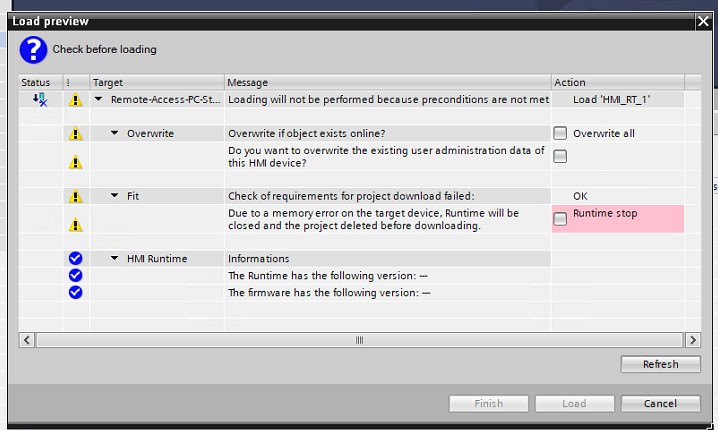This screenshot has width=718, height=430.
Task: Click the load status icon for Remote-Access-PC
Action: [40, 99]
